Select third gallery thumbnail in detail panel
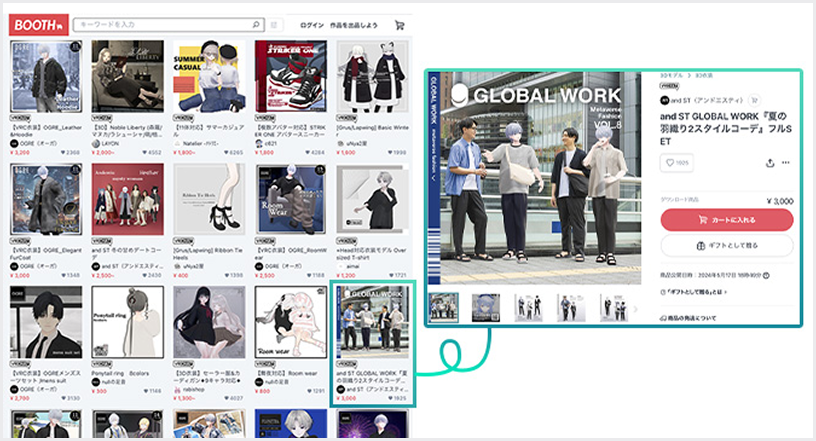Screen dimensions: 816x441 [x=529, y=308]
